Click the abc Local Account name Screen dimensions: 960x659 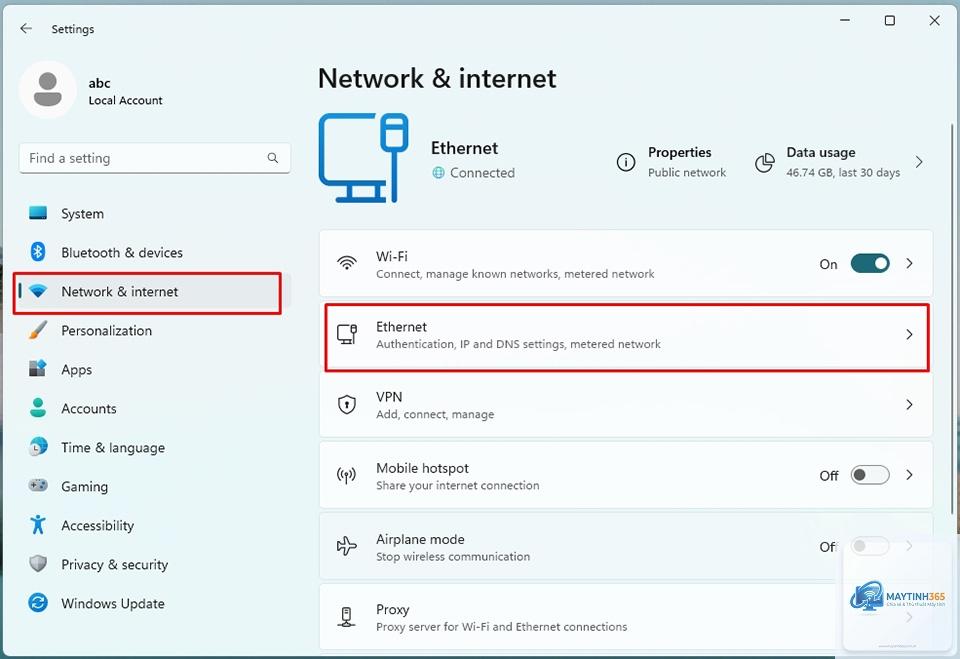(126, 91)
